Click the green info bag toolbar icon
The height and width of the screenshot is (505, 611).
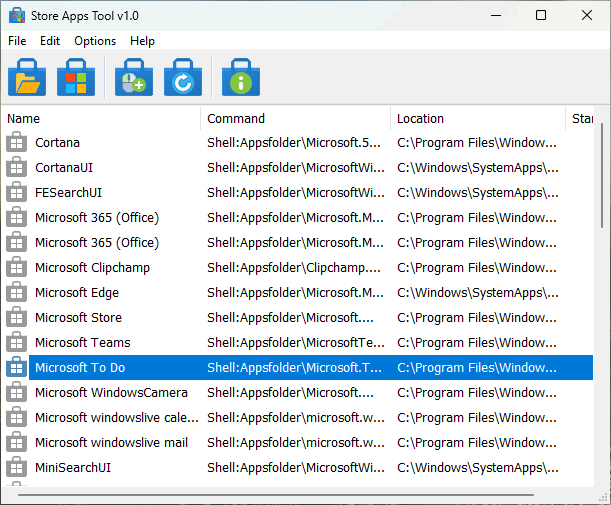(x=240, y=77)
